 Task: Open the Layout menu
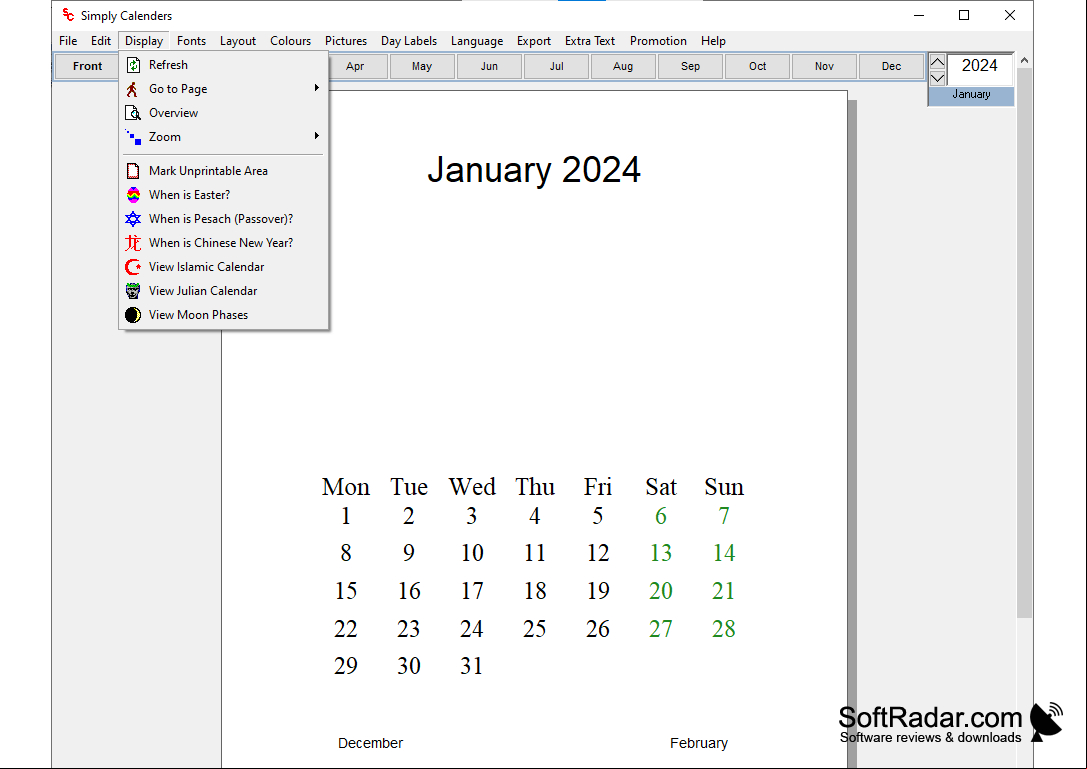(238, 41)
